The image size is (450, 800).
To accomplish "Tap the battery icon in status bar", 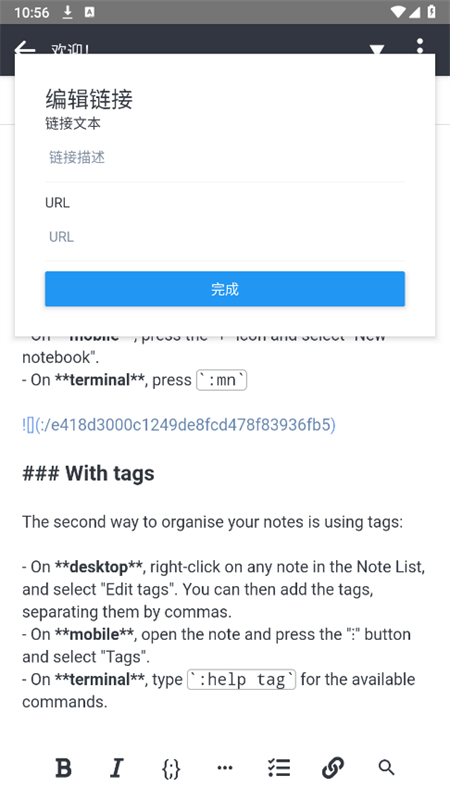I will click(x=432, y=12).
